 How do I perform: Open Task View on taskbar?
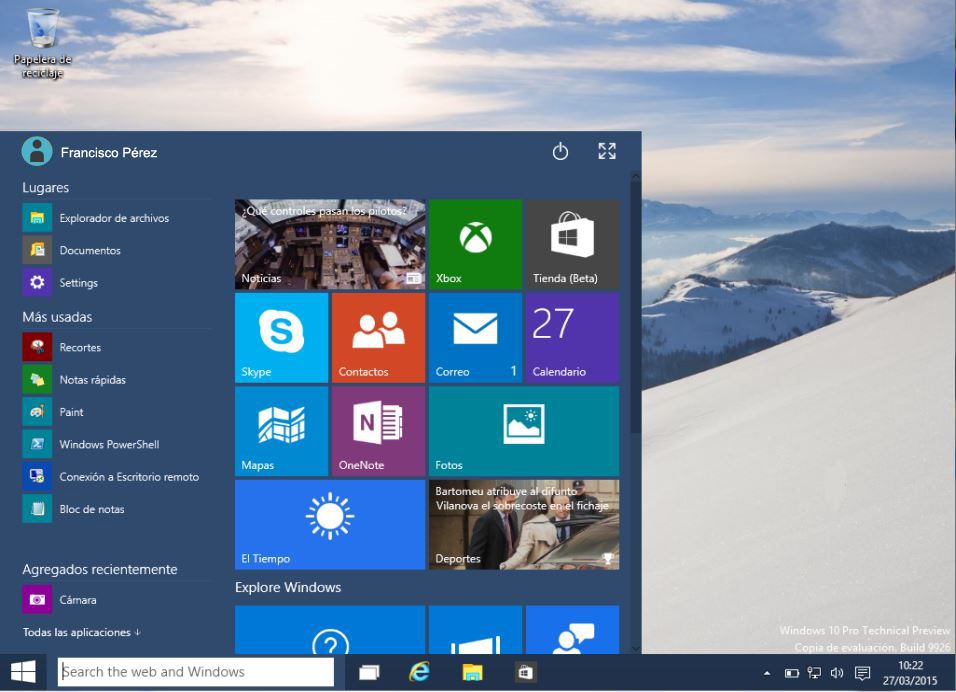(369, 672)
